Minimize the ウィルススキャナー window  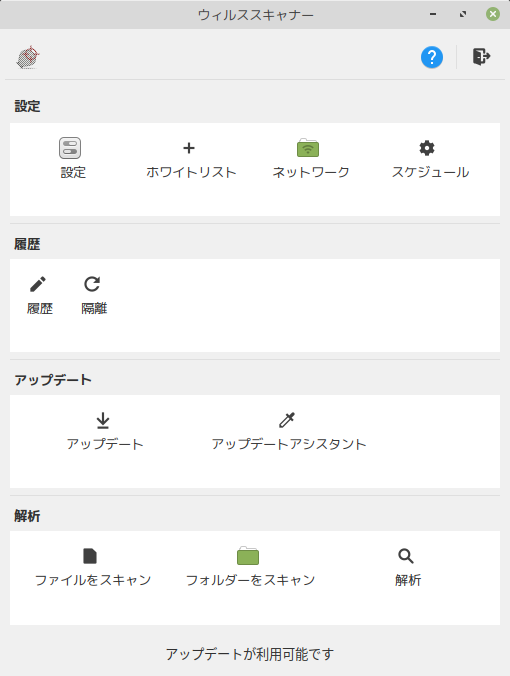433,14
